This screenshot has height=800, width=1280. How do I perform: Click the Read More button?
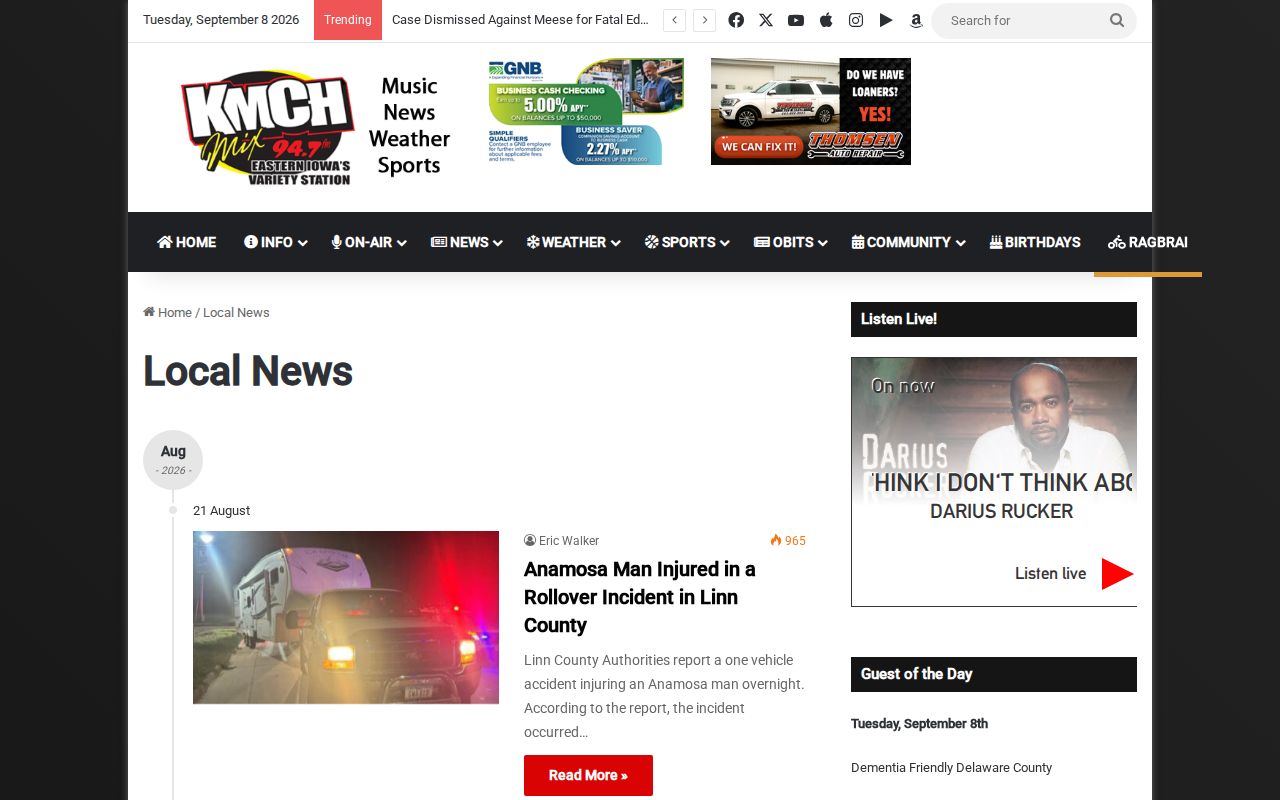point(588,775)
